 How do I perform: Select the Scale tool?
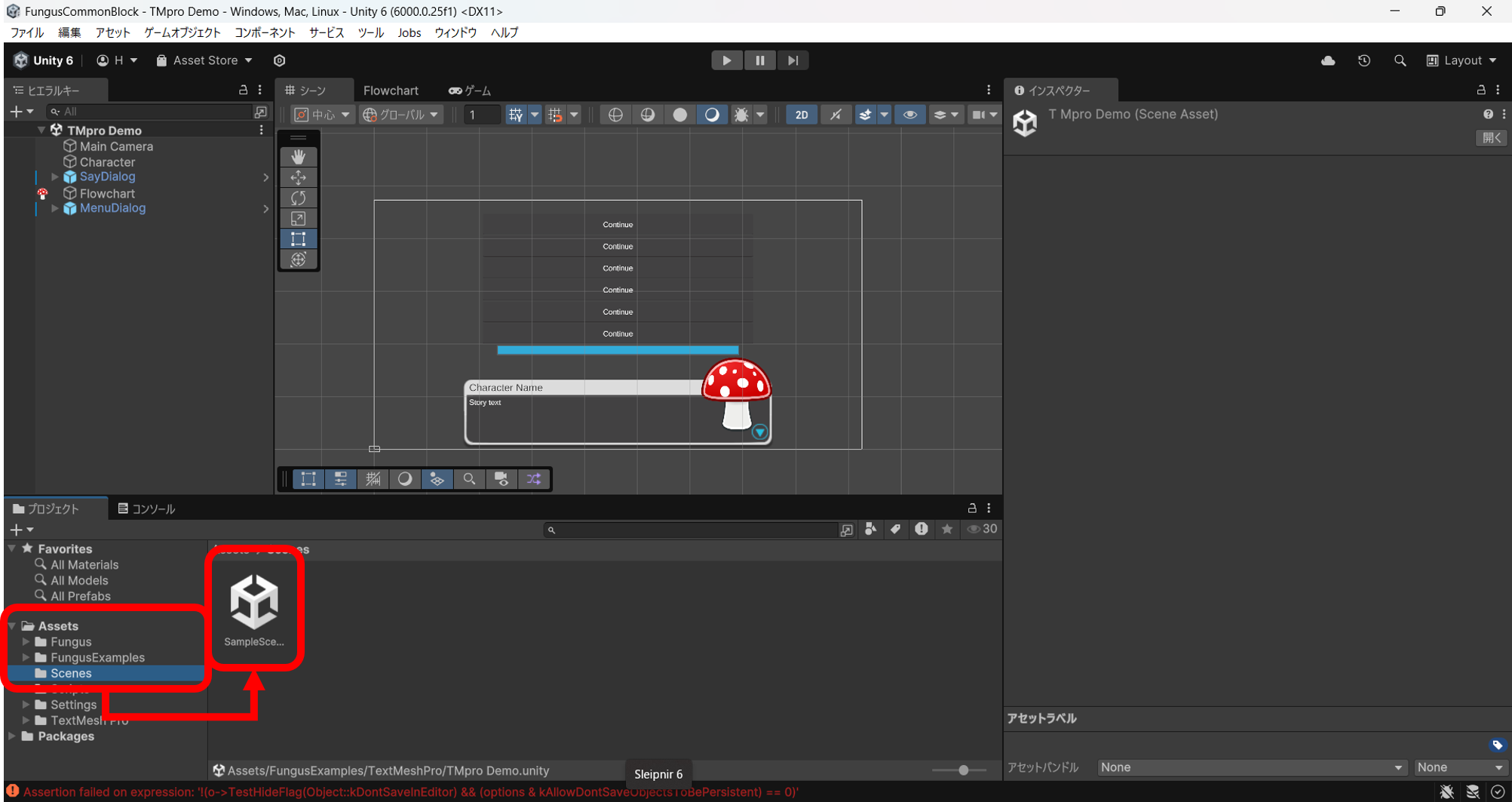click(299, 218)
